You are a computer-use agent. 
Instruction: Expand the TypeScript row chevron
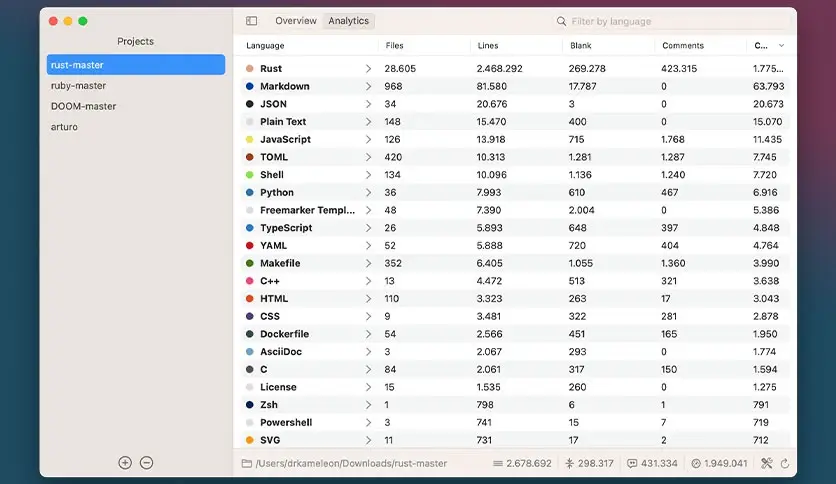pos(368,228)
